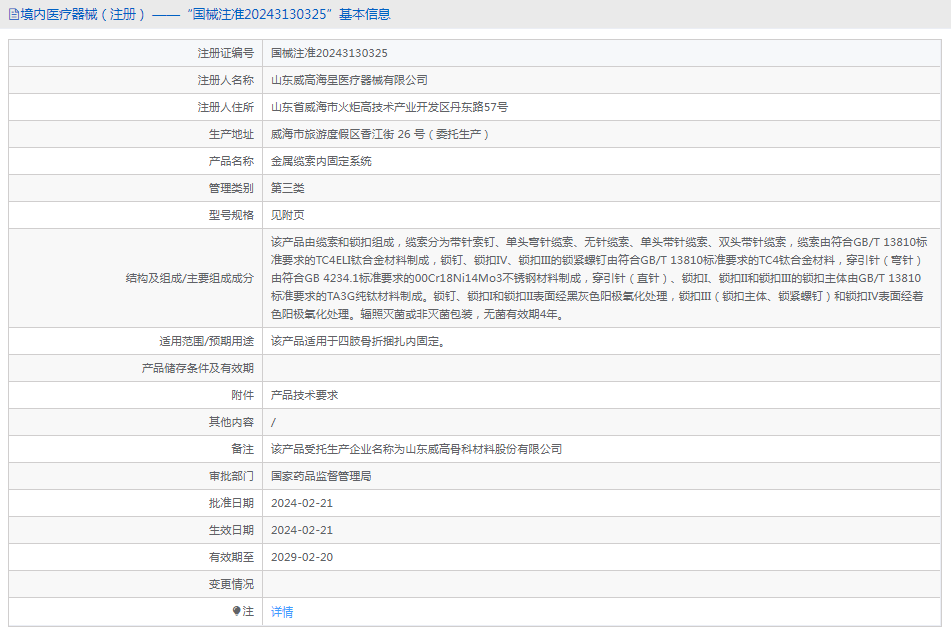Click the 适用范围/预期用途 label
The width and height of the screenshot is (951, 632).
(x=207, y=341)
